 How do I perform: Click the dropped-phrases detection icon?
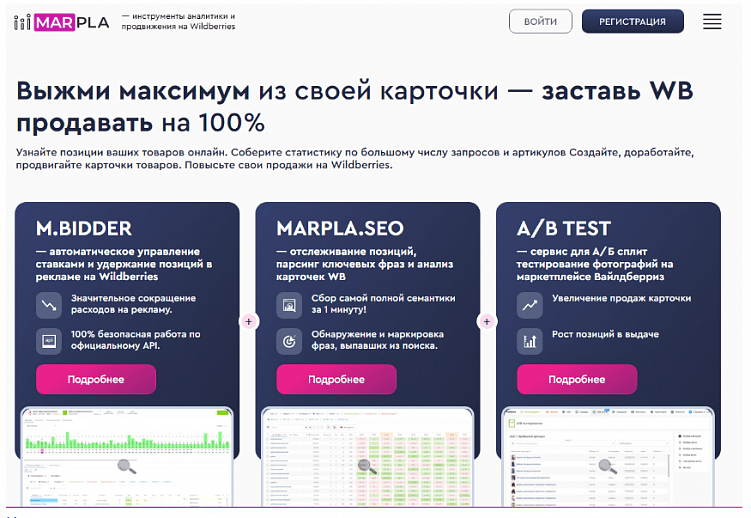click(289, 341)
